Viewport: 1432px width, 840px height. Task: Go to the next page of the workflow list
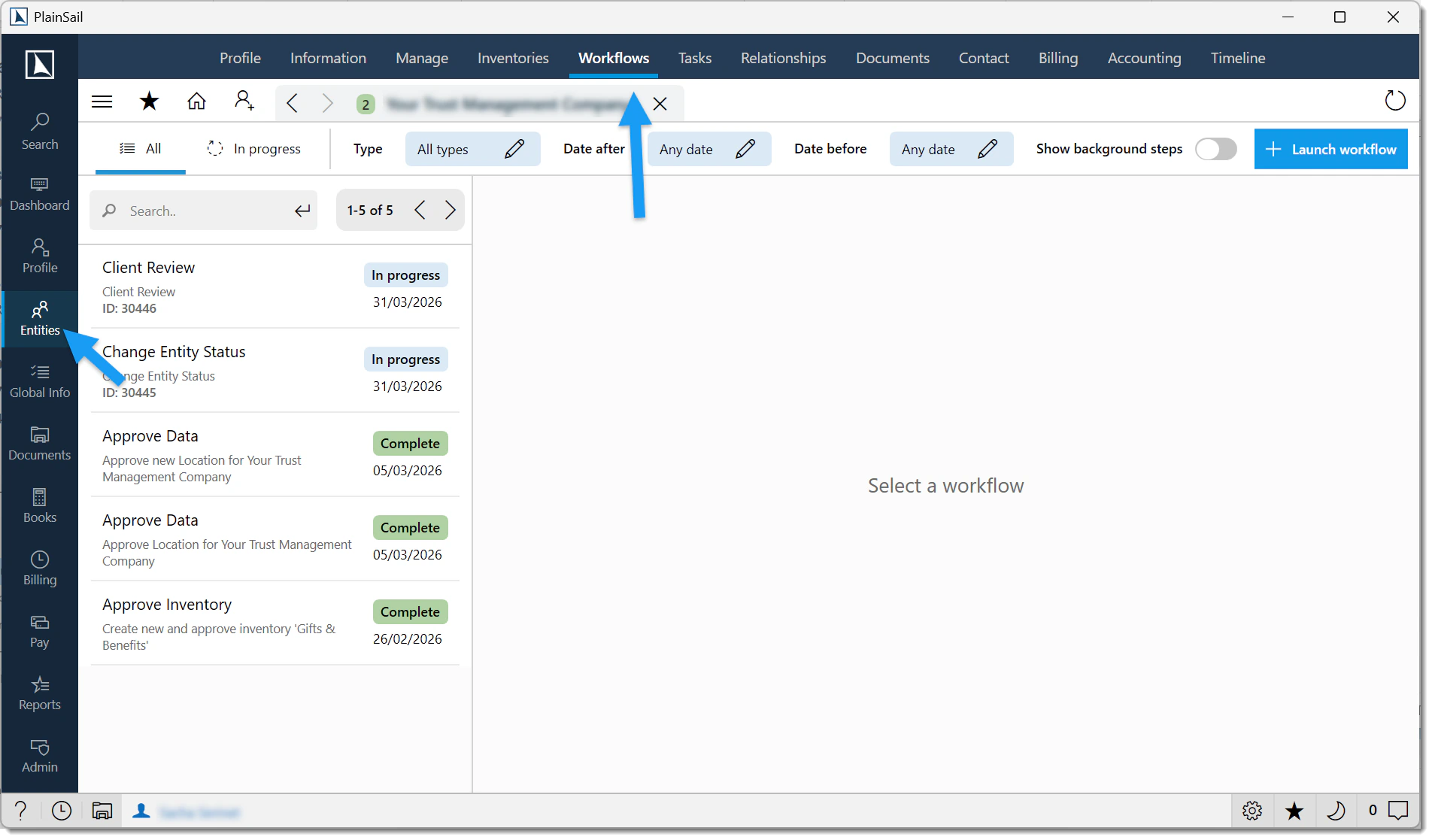(x=450, y=210)
